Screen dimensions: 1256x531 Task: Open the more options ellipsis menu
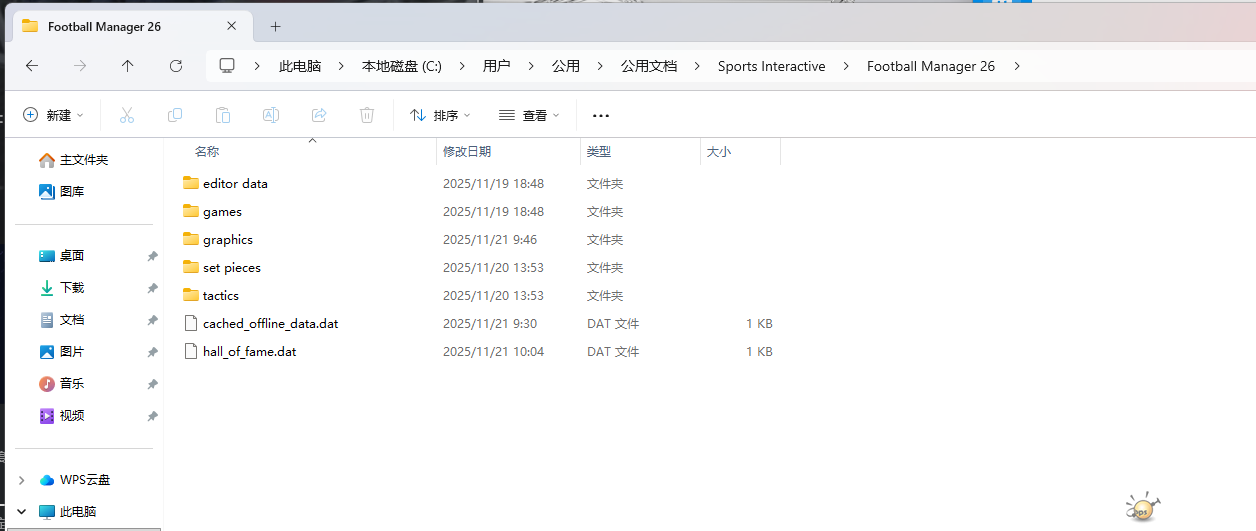click(601, 115)
